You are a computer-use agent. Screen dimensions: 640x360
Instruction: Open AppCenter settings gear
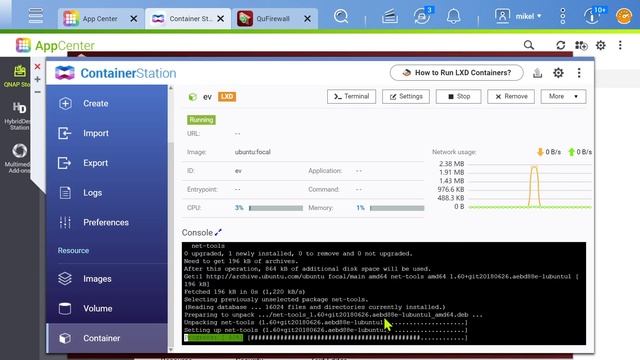tap(600, 45)
